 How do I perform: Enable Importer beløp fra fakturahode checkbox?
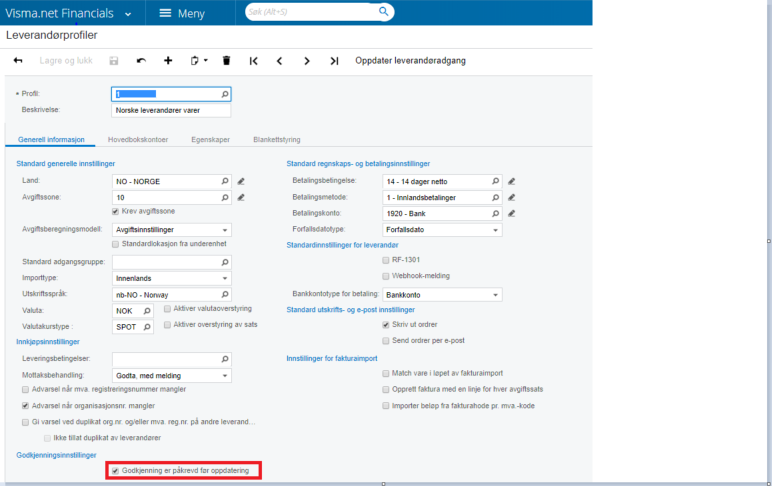tap(386, 406)
